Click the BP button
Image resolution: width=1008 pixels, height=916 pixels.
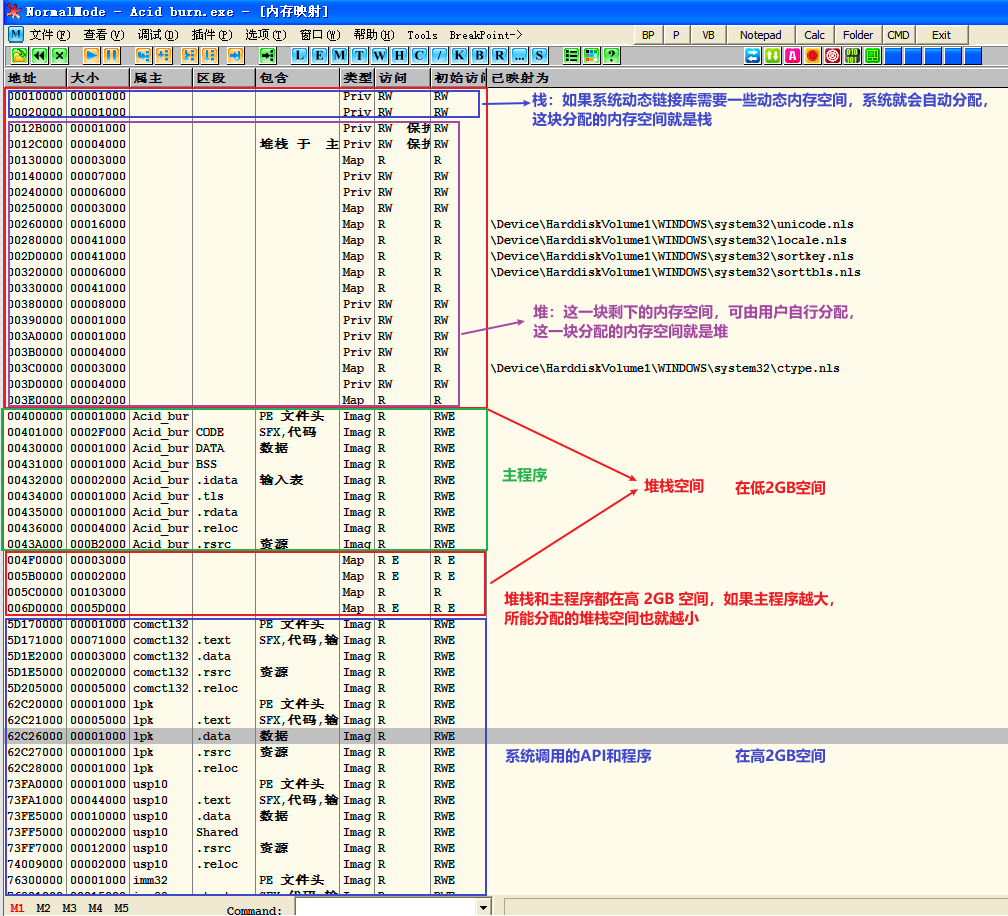click(x=648, y=35)
